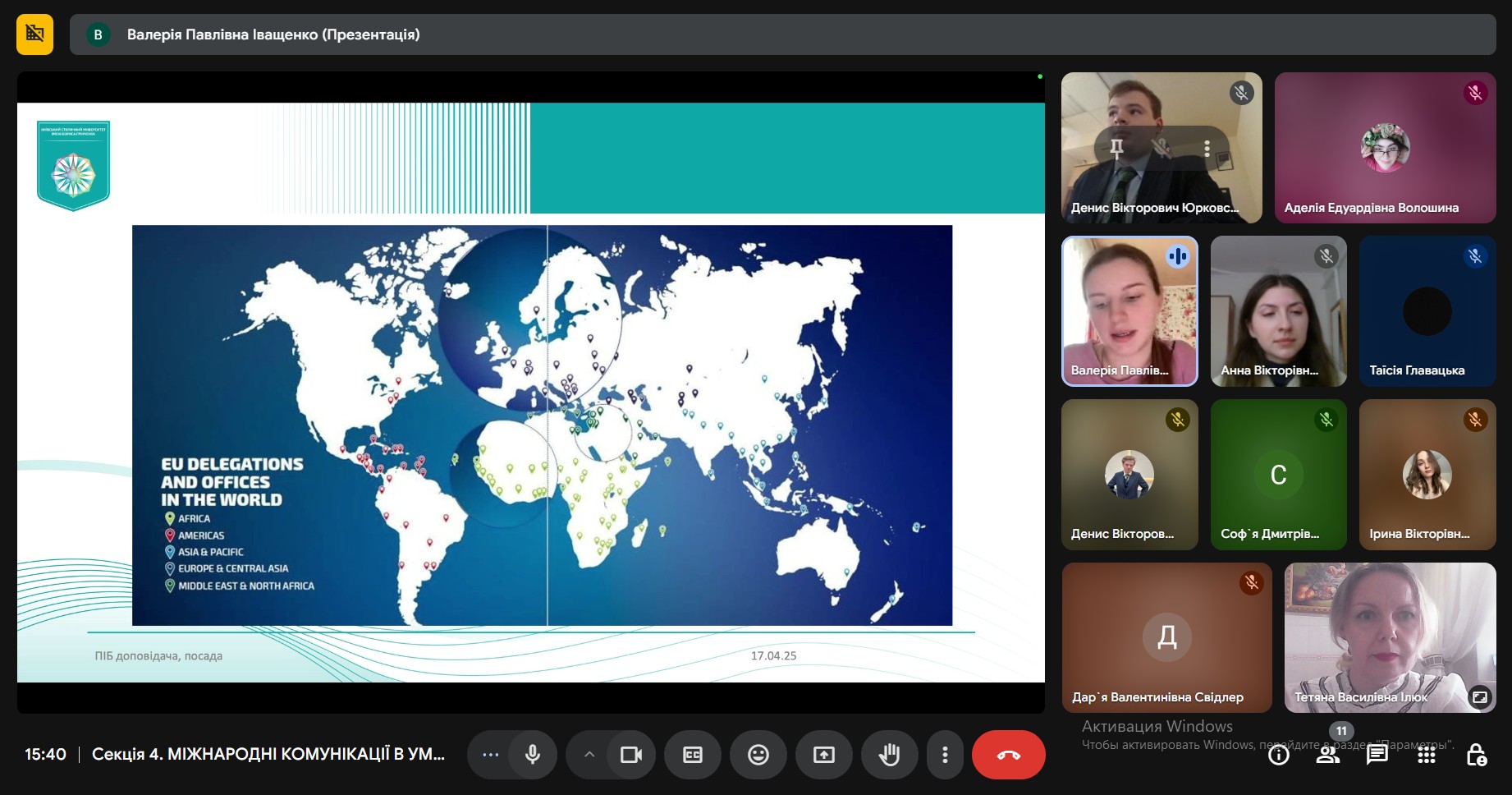
Task: Open the activities grid icon
Action: tap(1427, 755)
